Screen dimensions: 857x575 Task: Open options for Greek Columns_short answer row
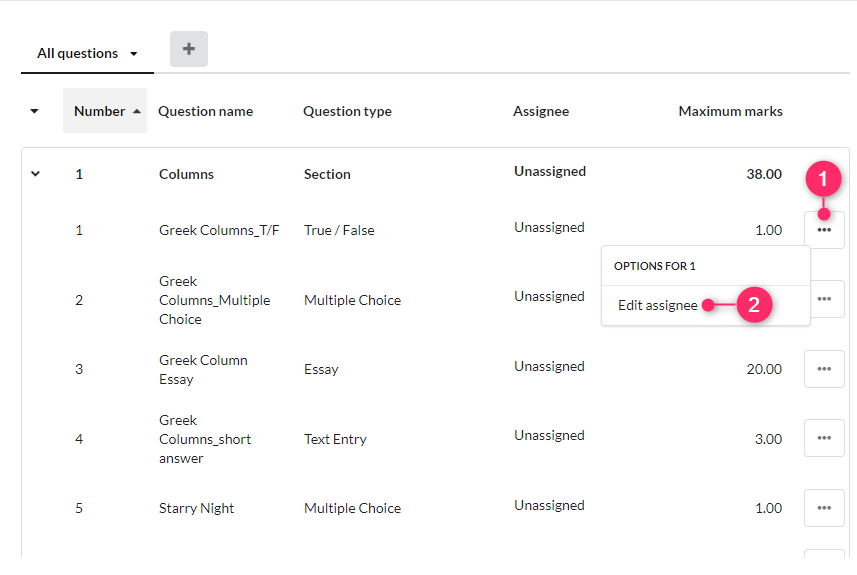click(824, 438)
